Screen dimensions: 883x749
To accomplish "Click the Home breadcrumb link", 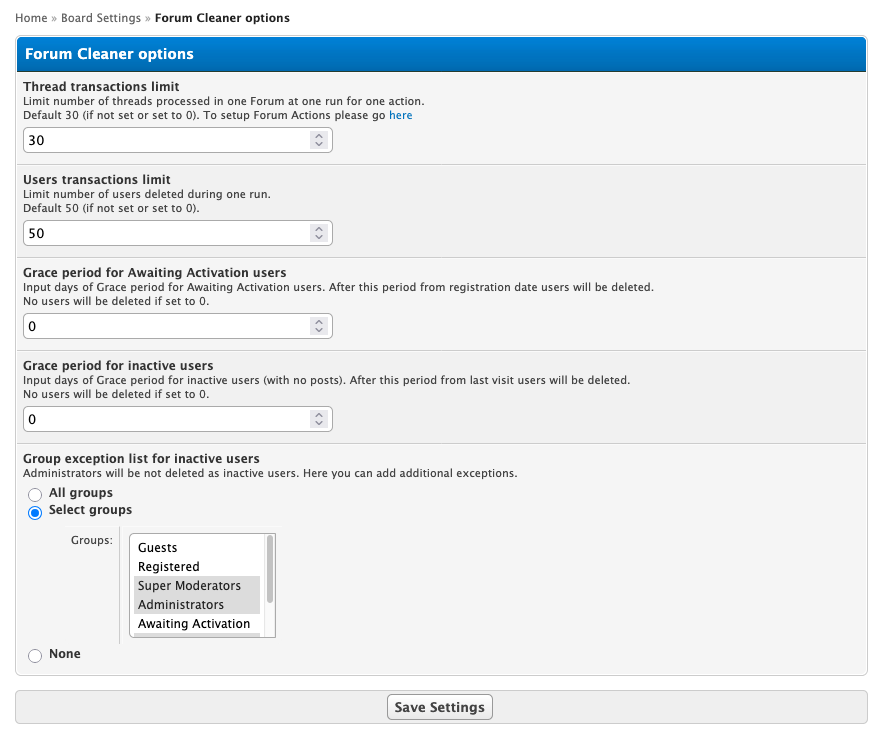I will pos(31,18).
